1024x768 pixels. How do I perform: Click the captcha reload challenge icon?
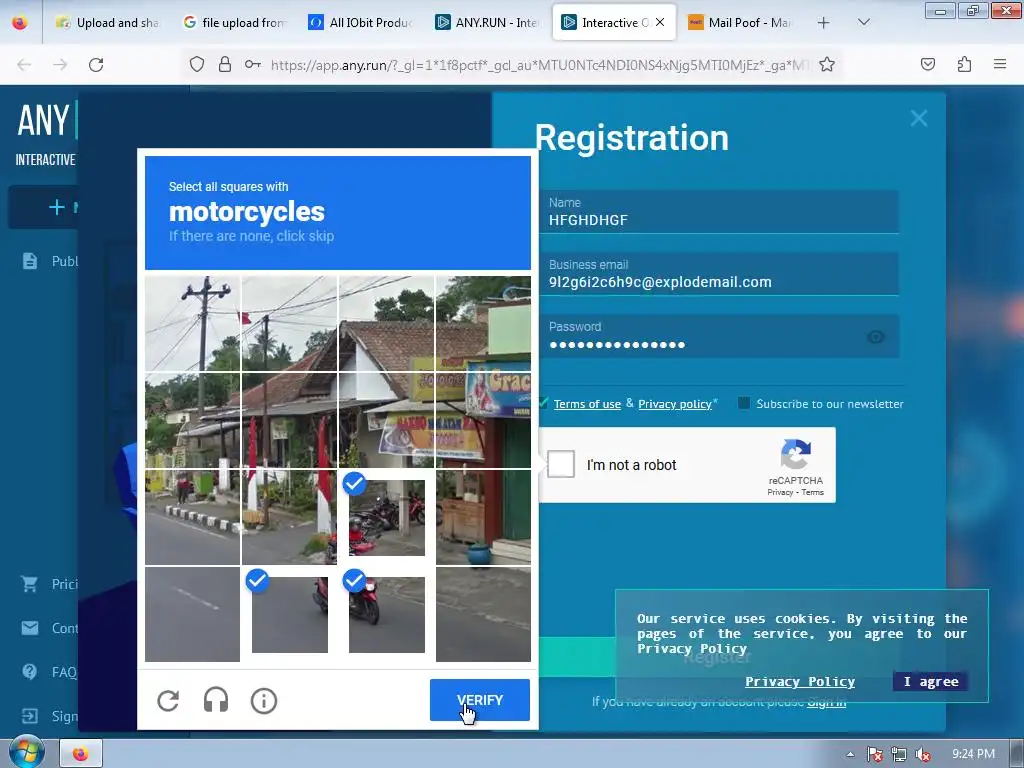tap(168, 701)
